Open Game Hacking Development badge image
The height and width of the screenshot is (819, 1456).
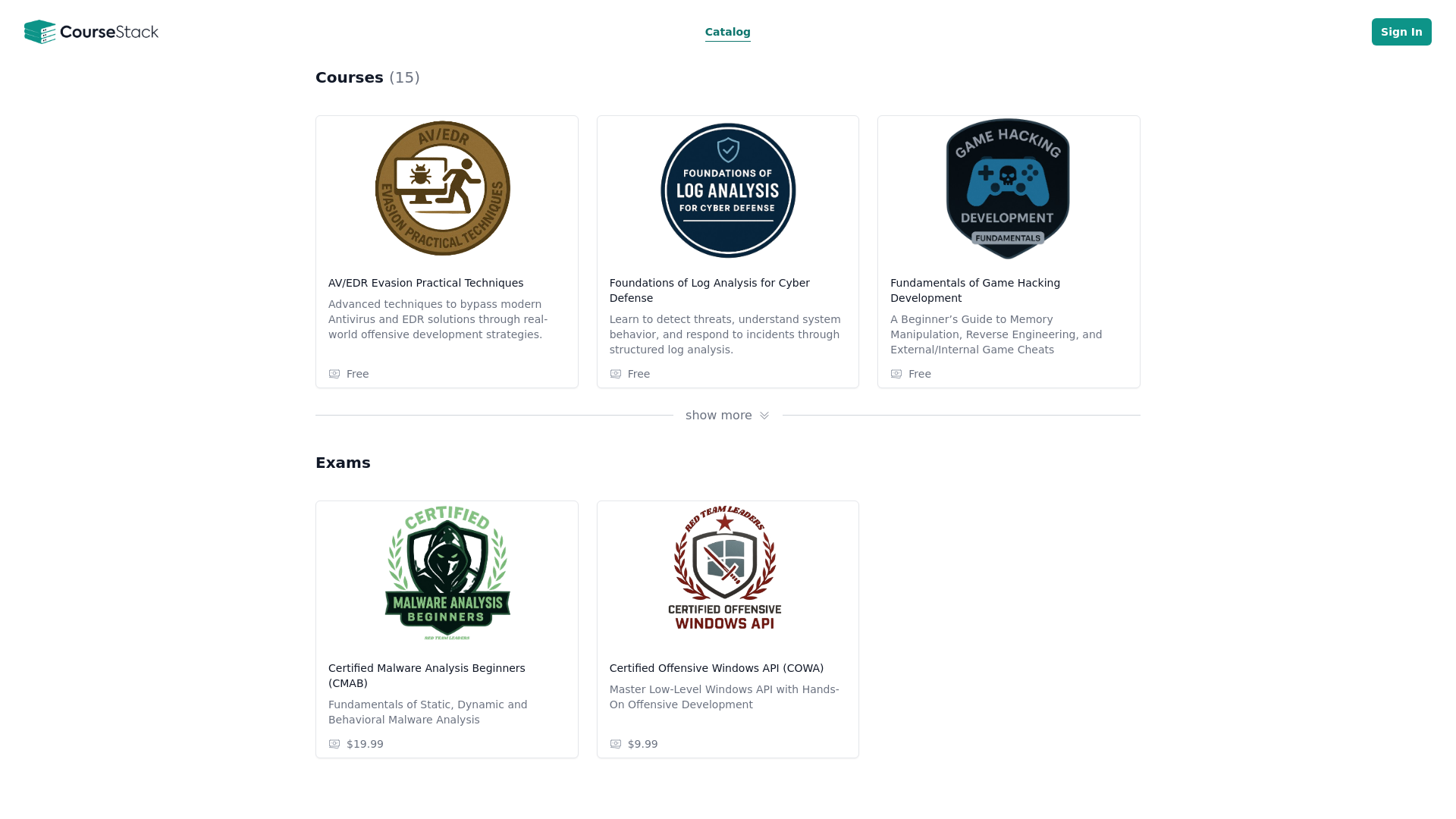pos(1008,189)
